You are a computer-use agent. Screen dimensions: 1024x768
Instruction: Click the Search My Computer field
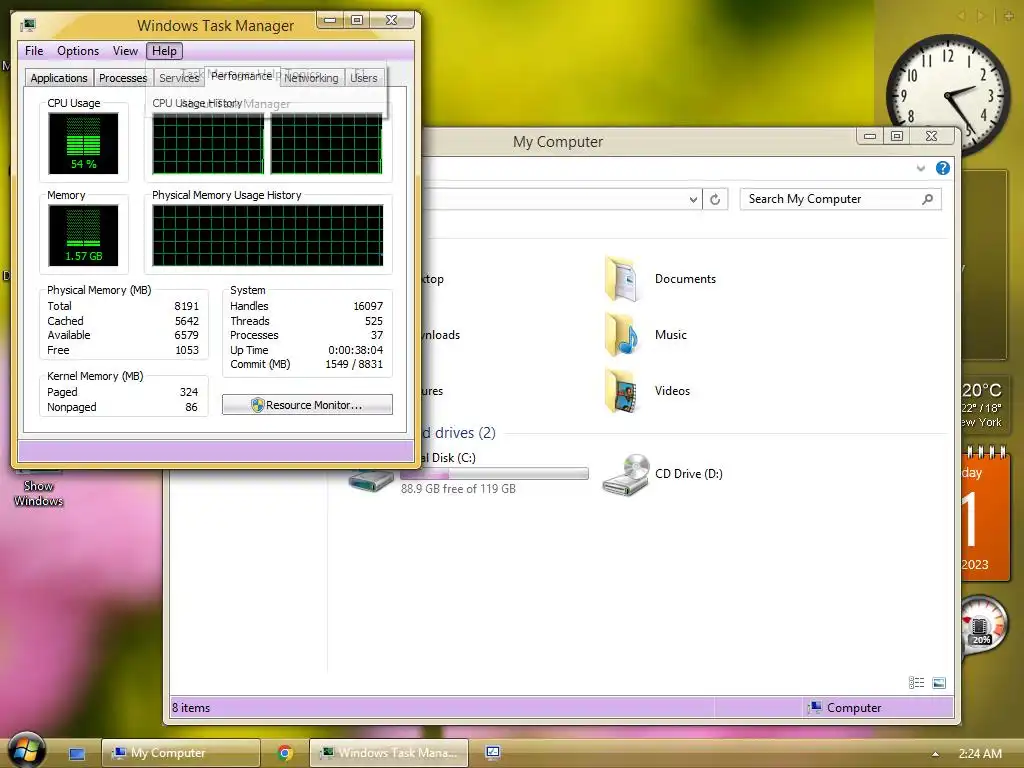click(840, 199)
